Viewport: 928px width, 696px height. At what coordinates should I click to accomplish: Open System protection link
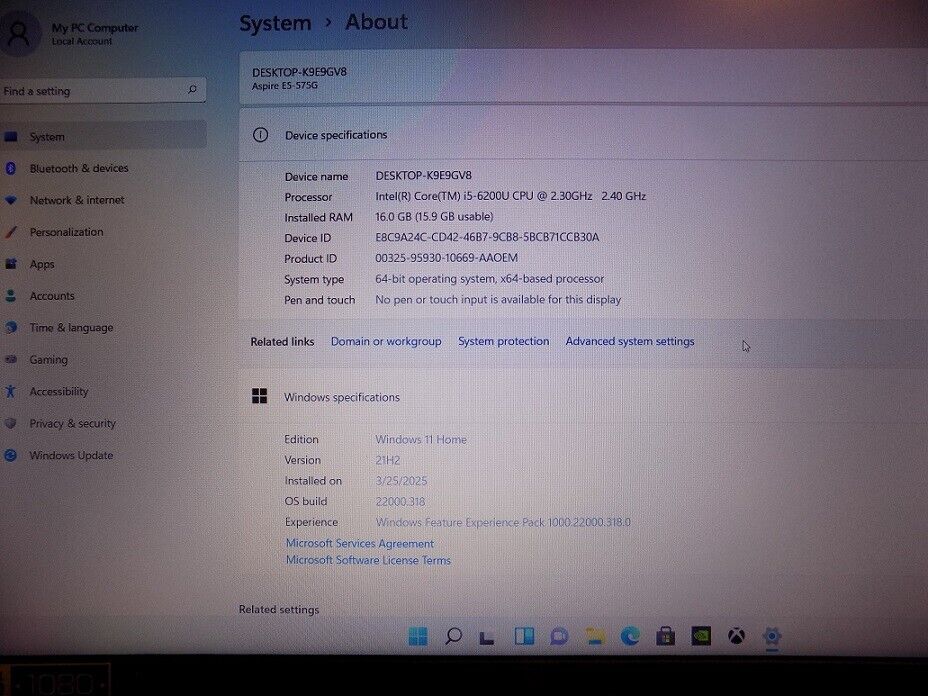[504, 341]
